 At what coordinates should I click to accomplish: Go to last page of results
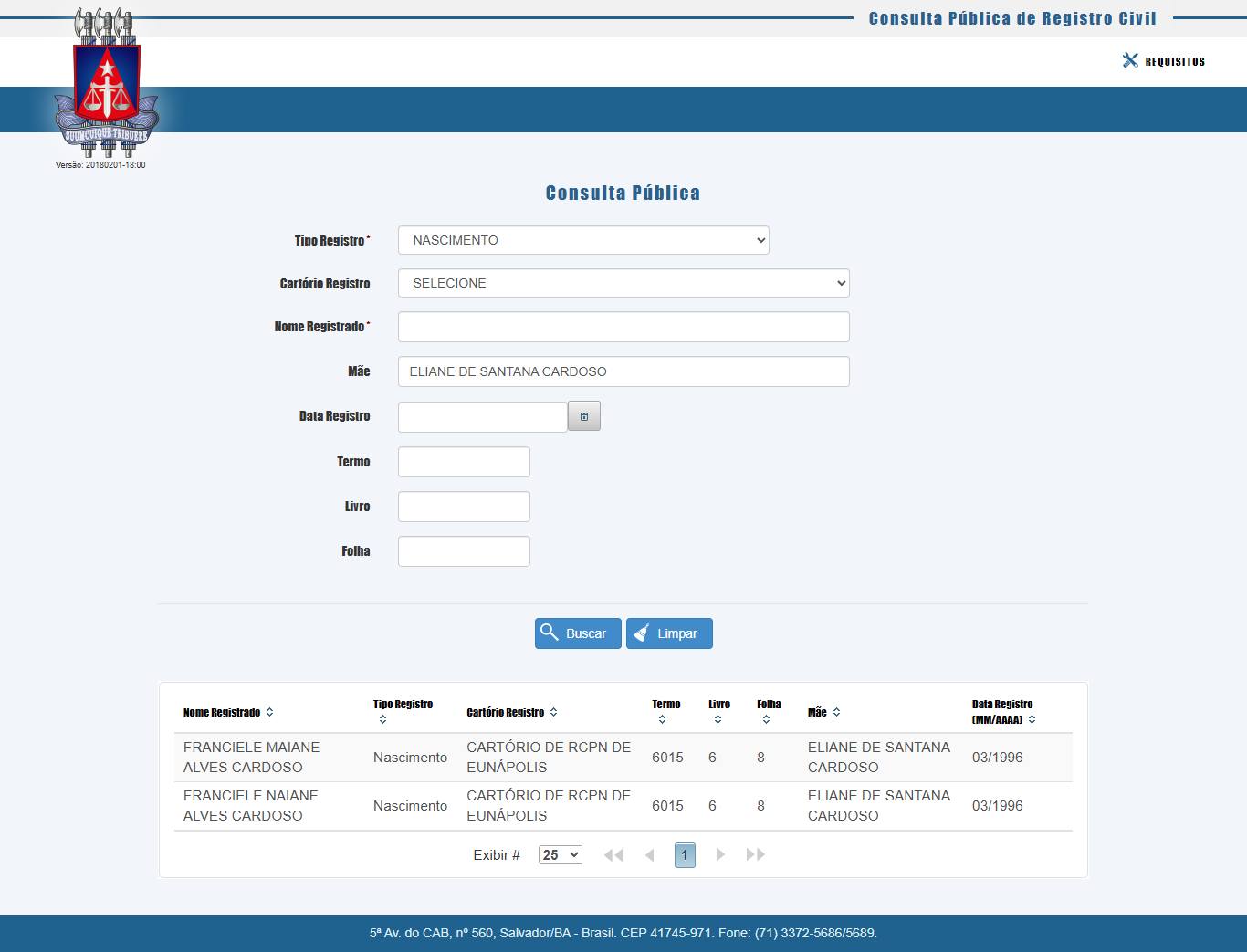point(755,855)
